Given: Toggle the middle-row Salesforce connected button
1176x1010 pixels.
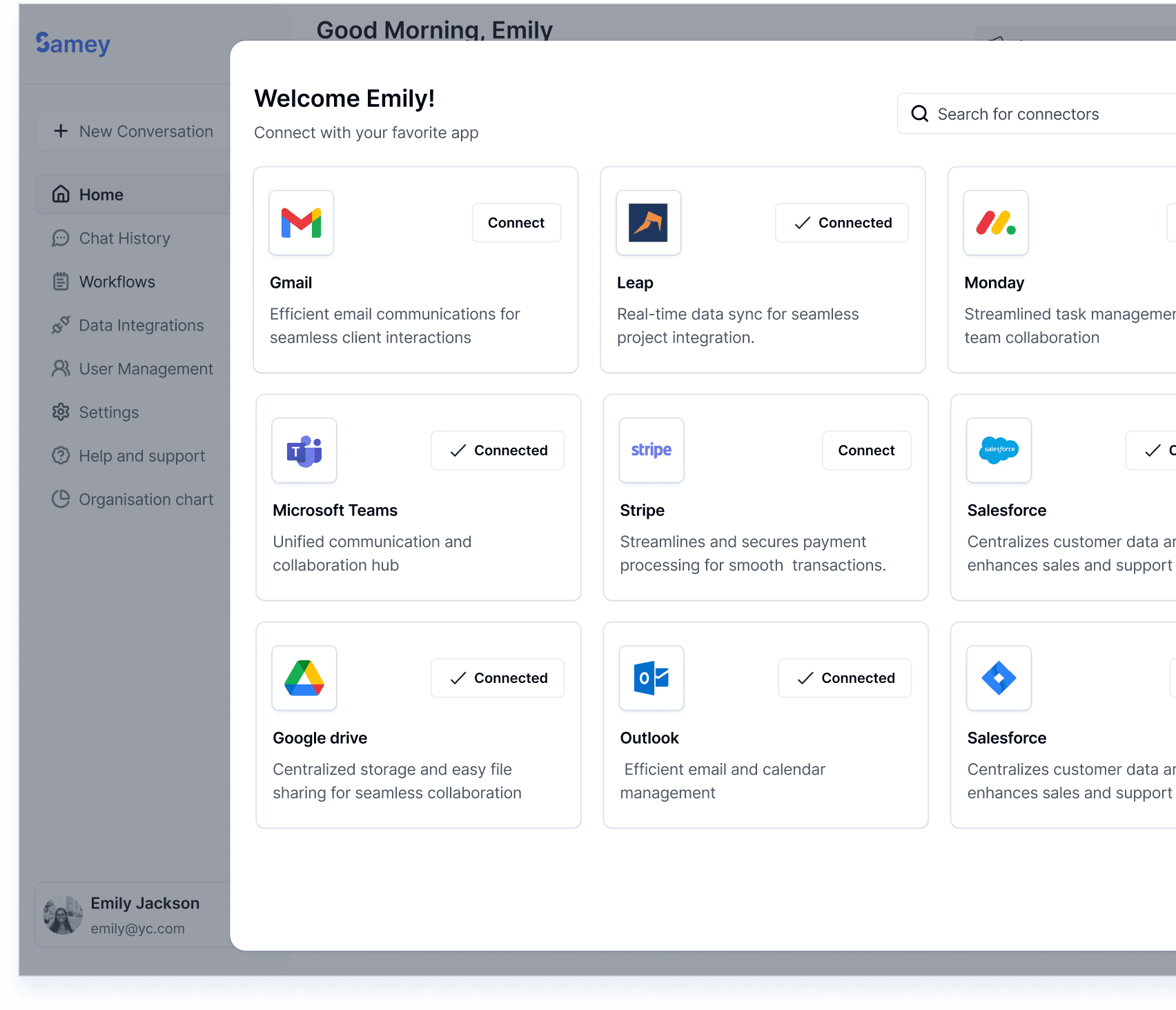Looking at the screenshot, I should pyautogui.click(x=1151, y=450).
